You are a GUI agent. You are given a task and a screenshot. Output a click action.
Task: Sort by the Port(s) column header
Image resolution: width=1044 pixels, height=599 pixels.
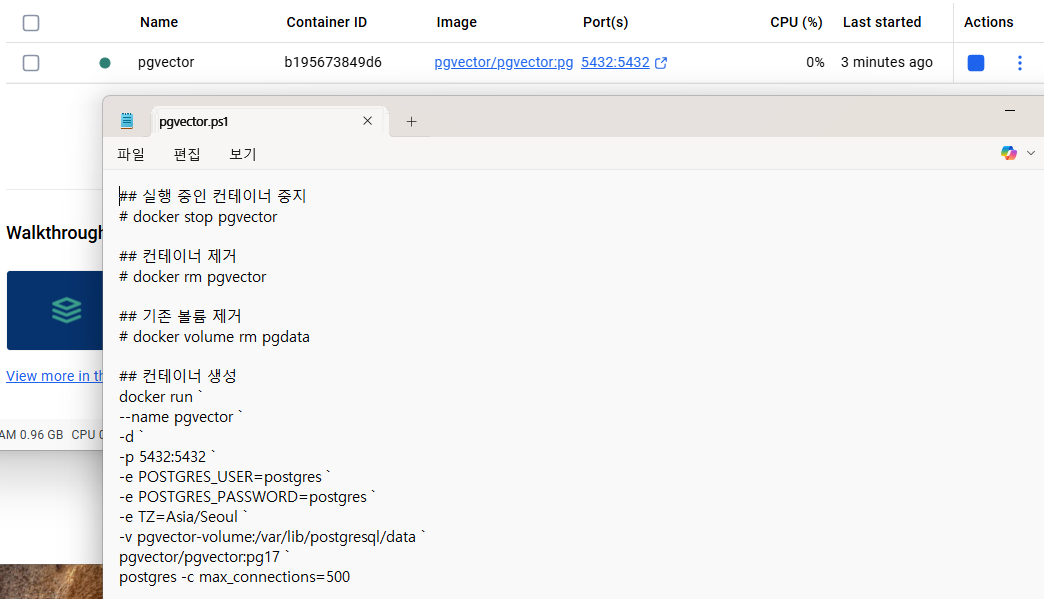coord(605,22)
